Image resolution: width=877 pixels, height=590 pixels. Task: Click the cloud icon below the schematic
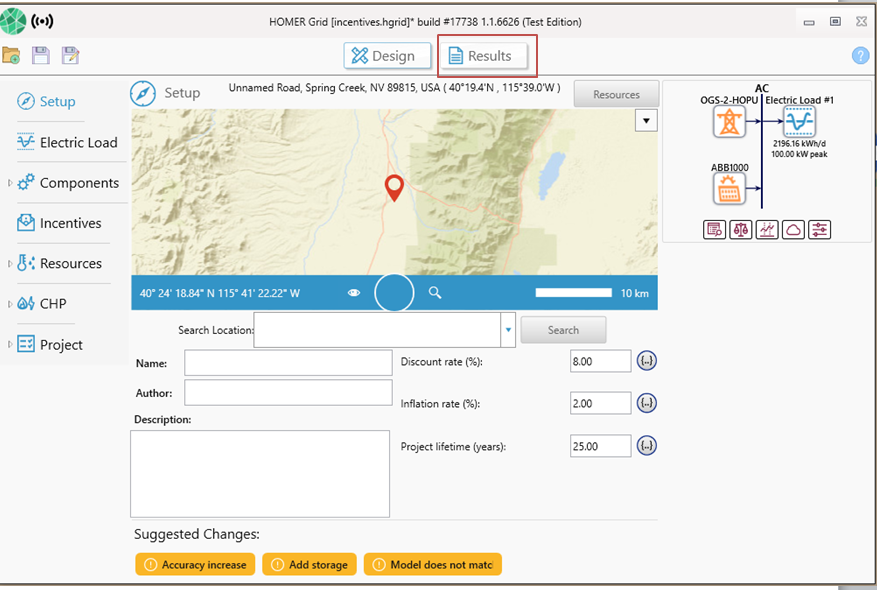[x=793, y=230]
